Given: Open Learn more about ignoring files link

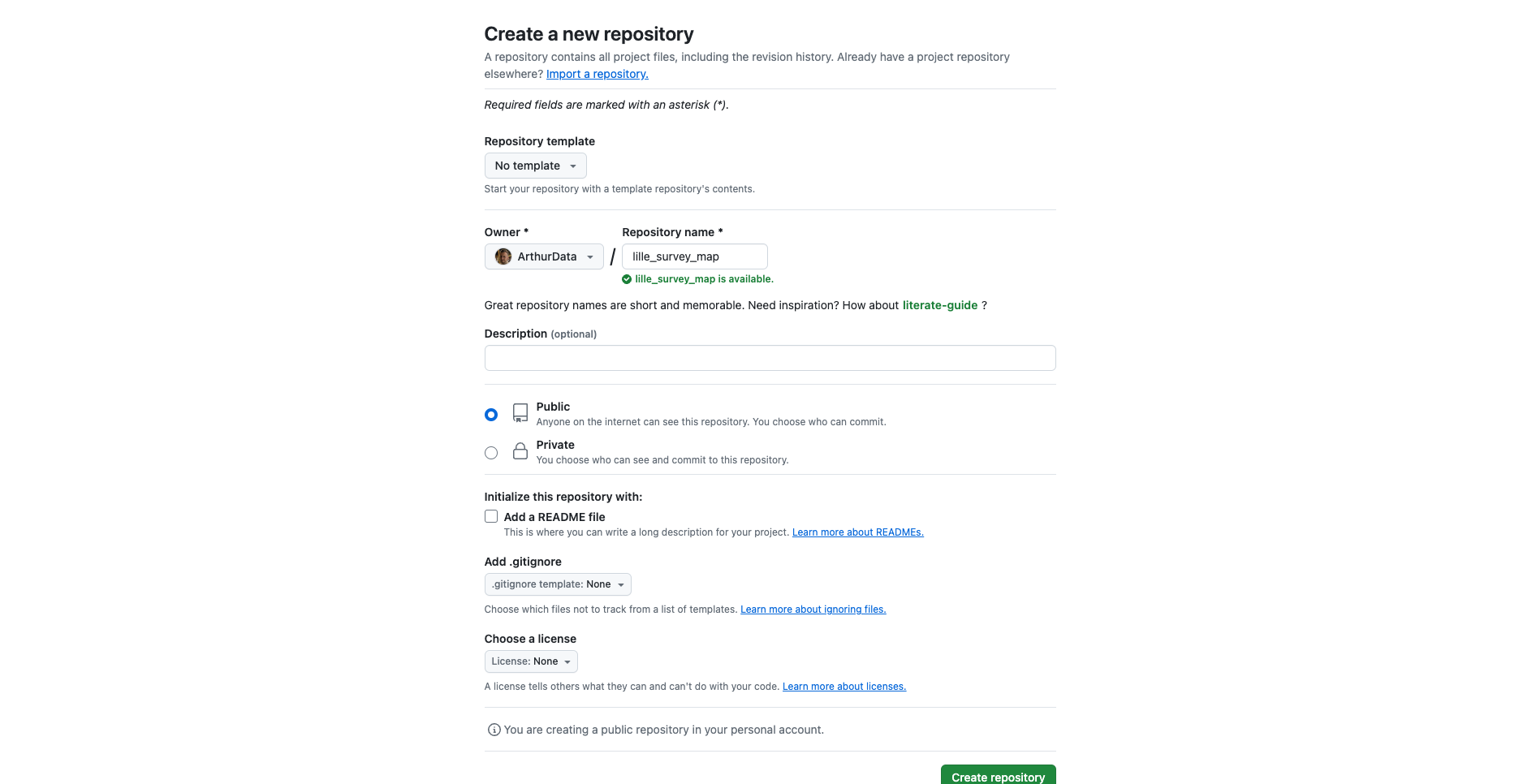Looking at the screenshot, I should click(813, 610).
